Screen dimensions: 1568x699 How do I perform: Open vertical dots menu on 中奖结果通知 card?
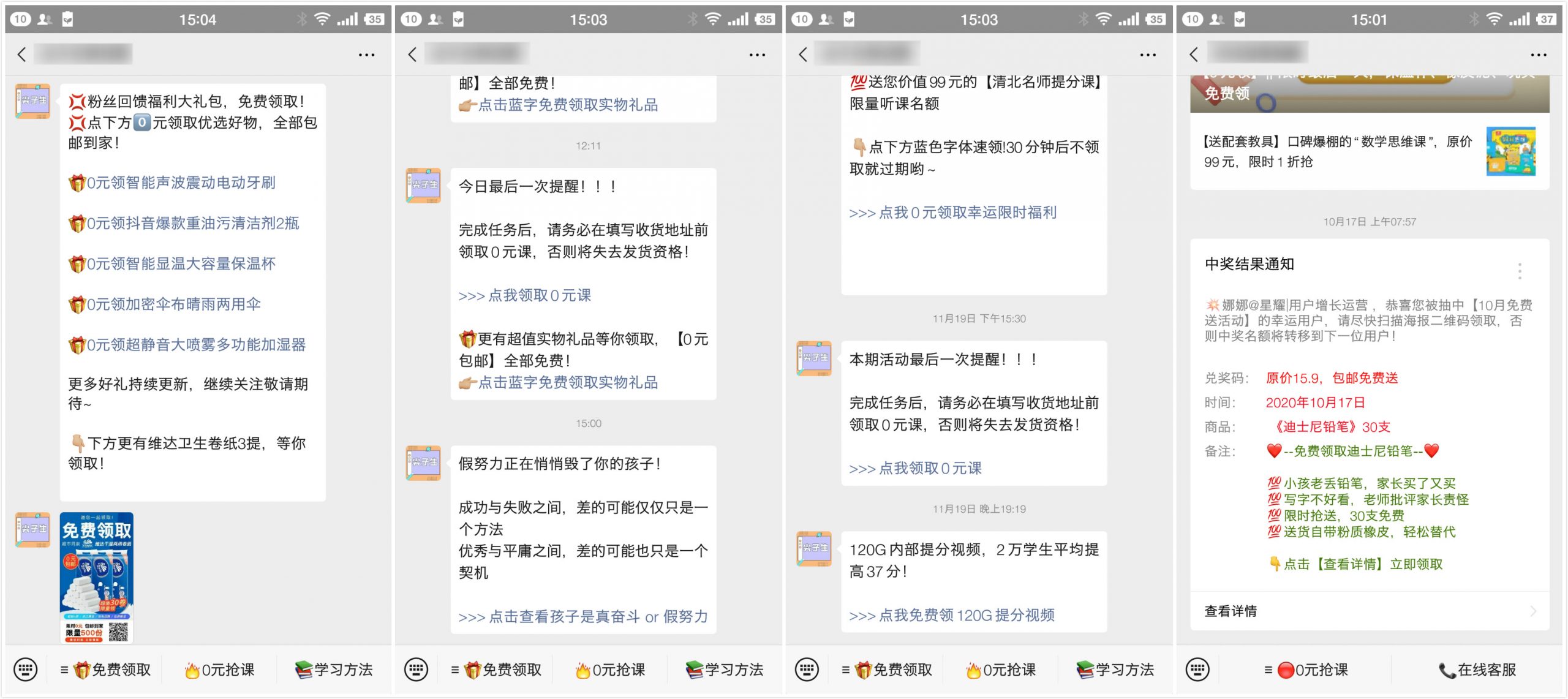1519,271
